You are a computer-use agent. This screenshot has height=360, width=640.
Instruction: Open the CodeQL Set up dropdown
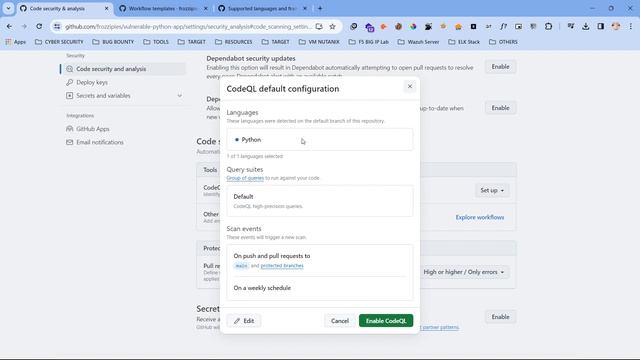(492, 190)
